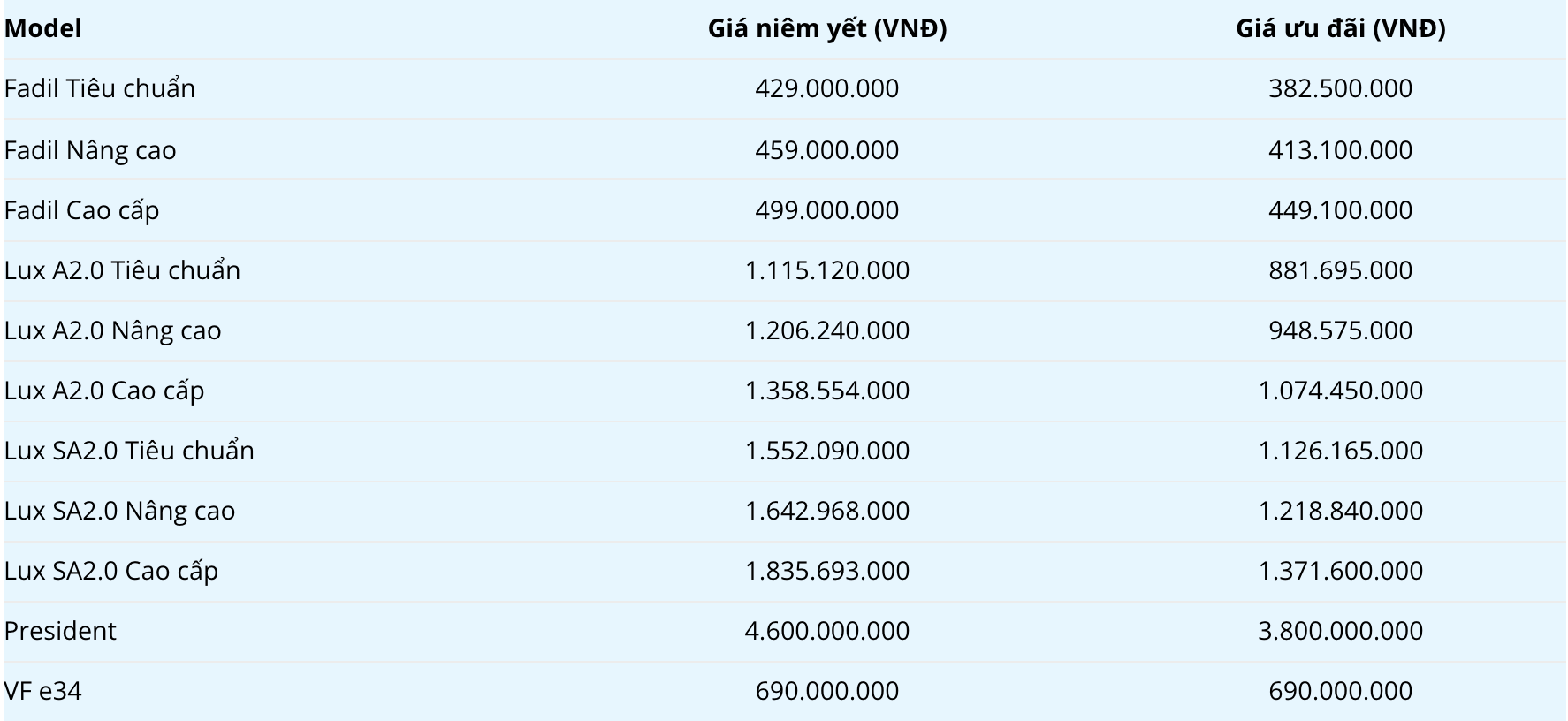
Task: Click the Lux A2.0 Nâng cao row label
Action: pos(113,330)
